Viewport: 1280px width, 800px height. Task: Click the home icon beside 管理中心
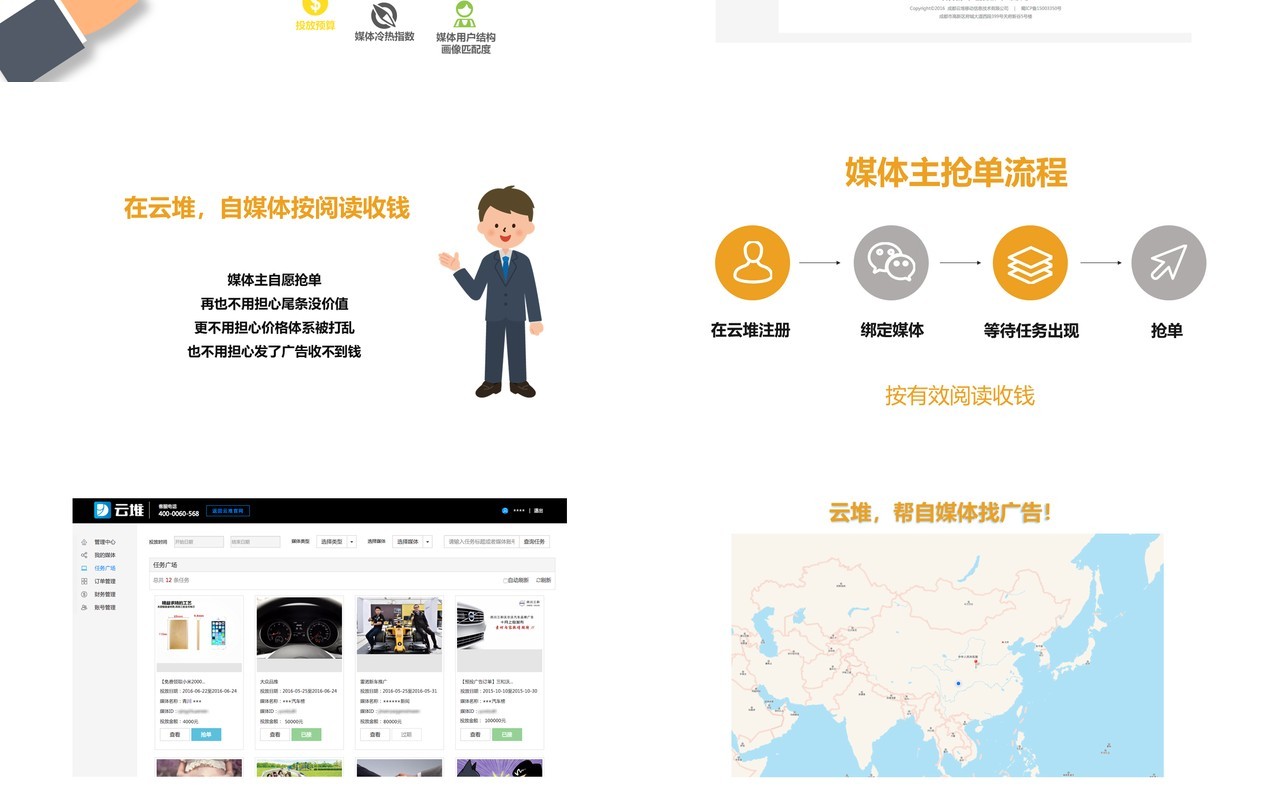[84, 542]
